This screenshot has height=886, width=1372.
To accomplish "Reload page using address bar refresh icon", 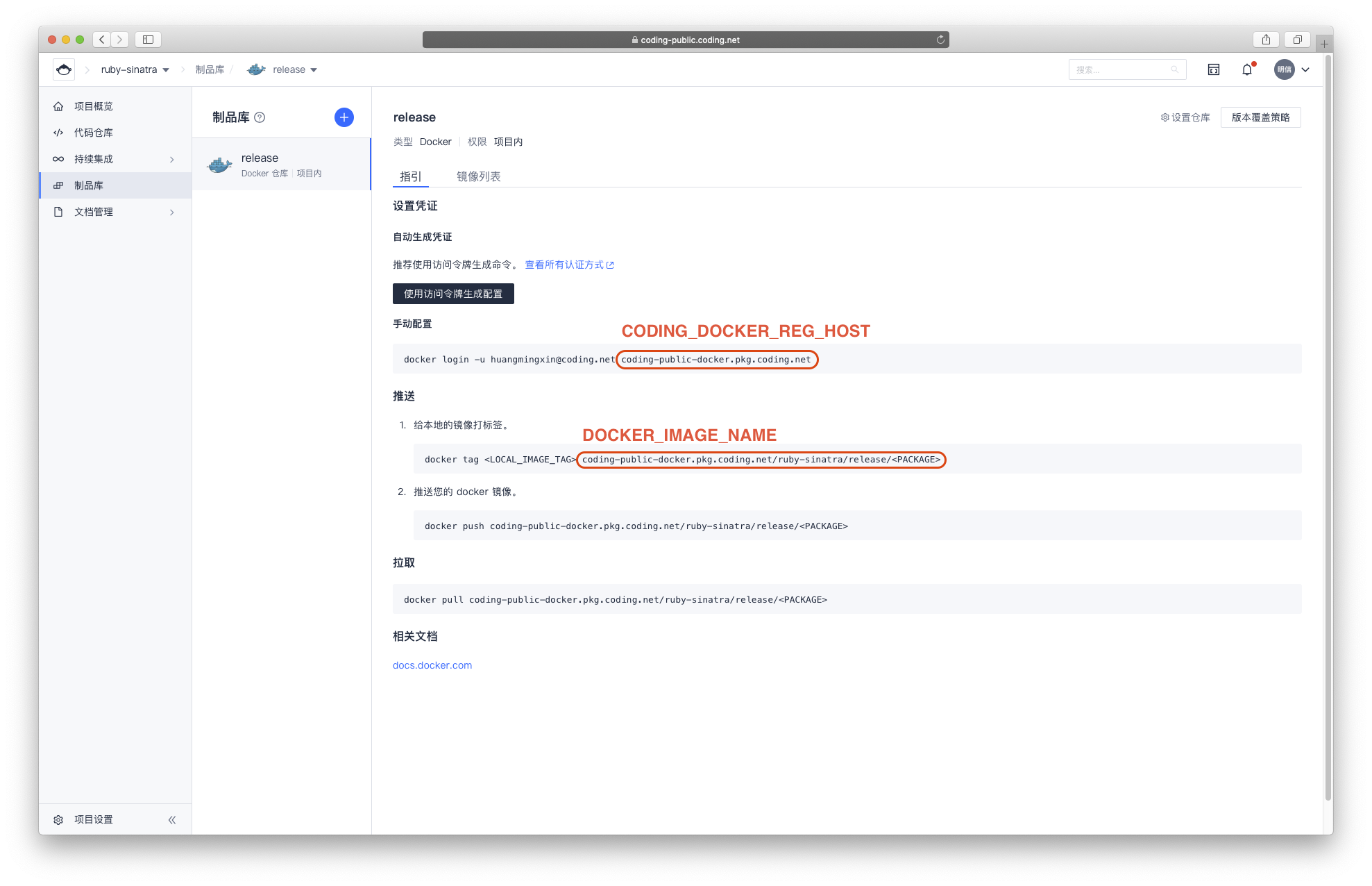I will [x=940, y=40].
